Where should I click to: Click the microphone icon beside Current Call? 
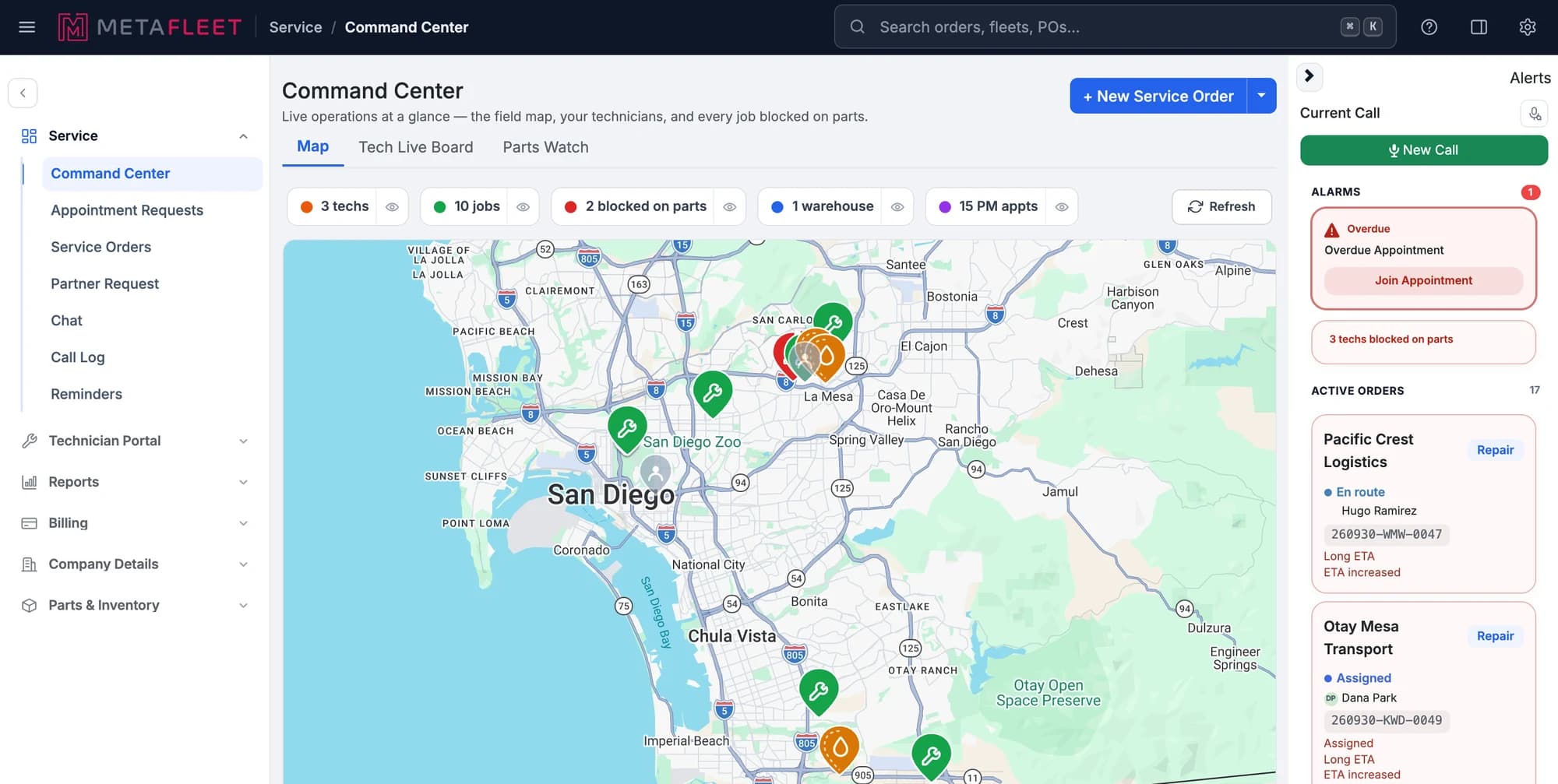pos(1534,114)
